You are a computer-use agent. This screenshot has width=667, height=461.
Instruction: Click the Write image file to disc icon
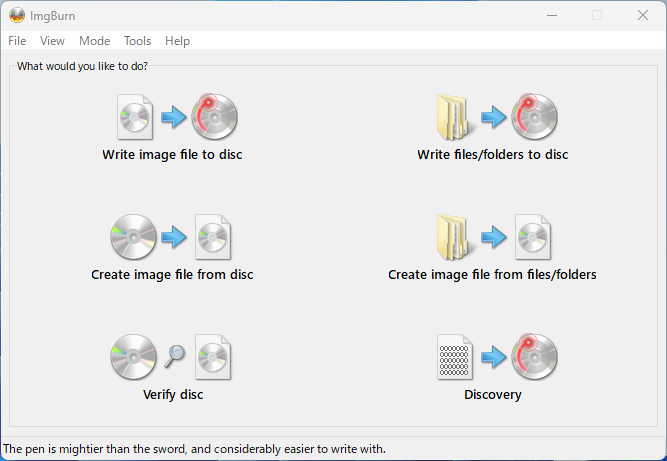tap(177, 117)
